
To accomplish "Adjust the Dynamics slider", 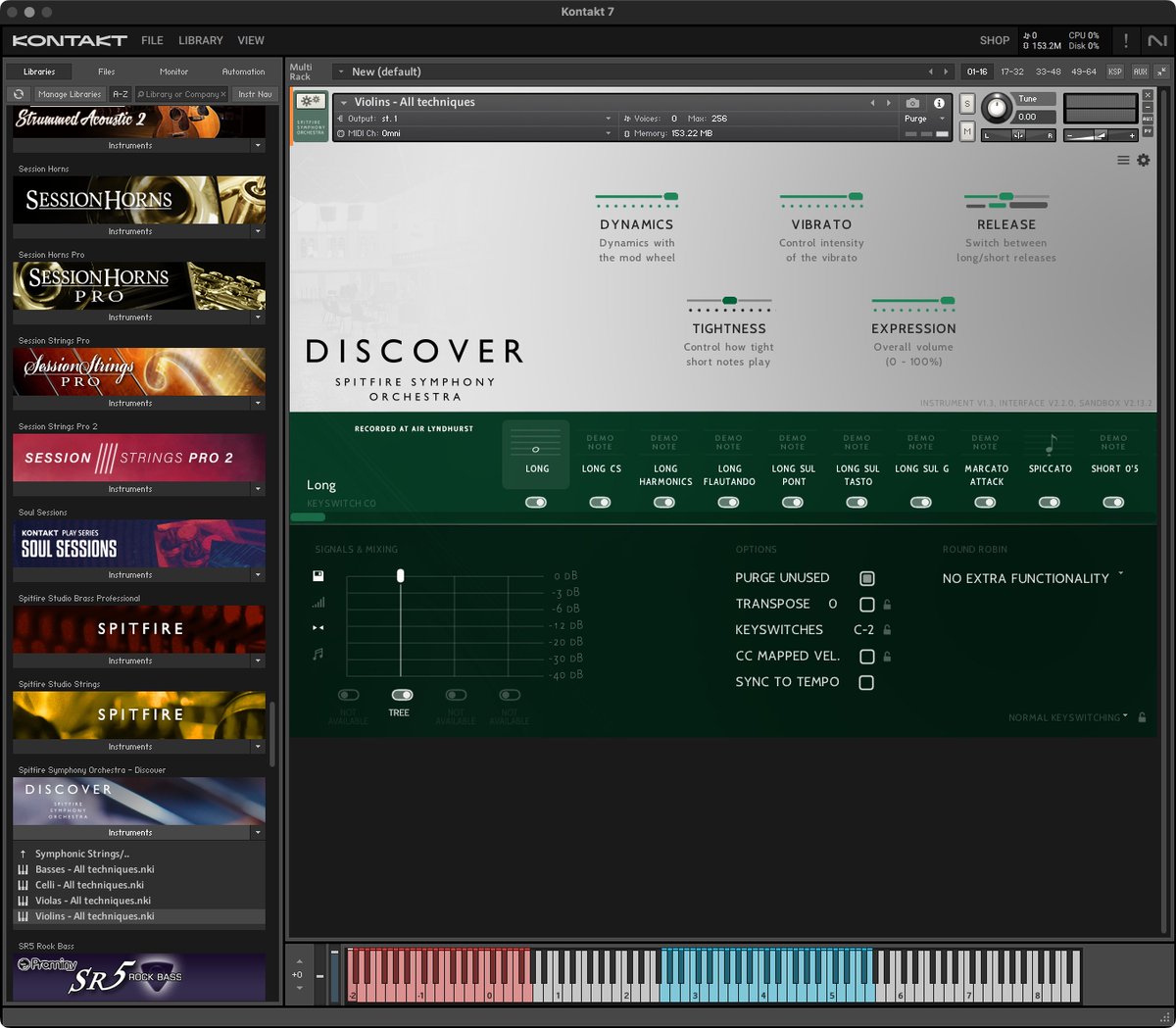I will point(636,197).
